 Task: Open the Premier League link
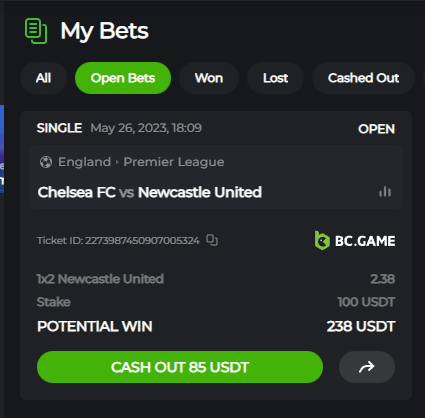pos(174,162)
